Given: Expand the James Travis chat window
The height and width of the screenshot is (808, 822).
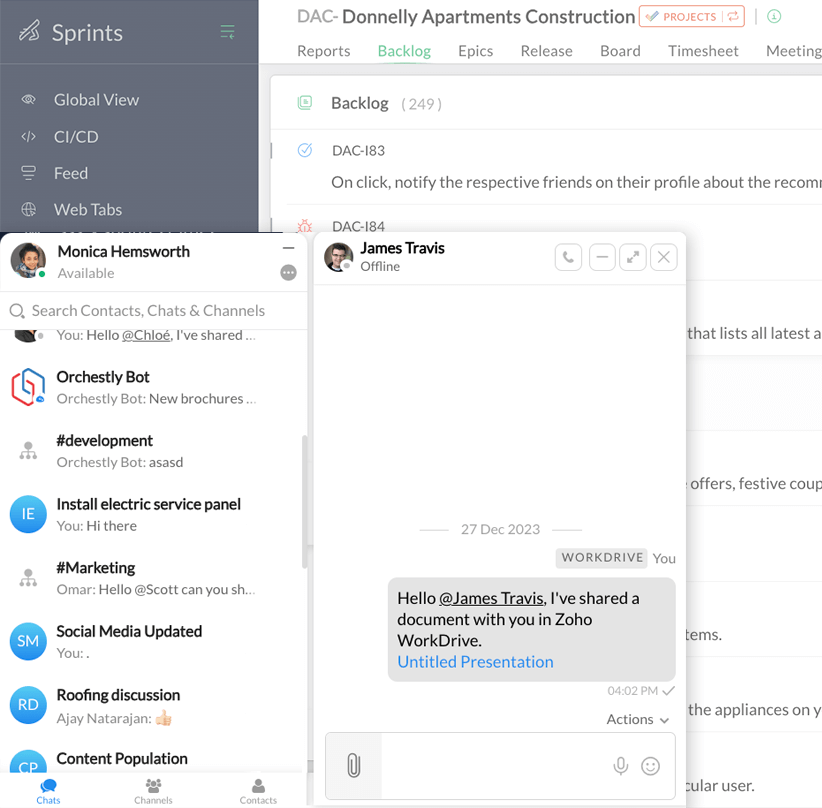Looking at the screenshot, I should click(633, 257).
